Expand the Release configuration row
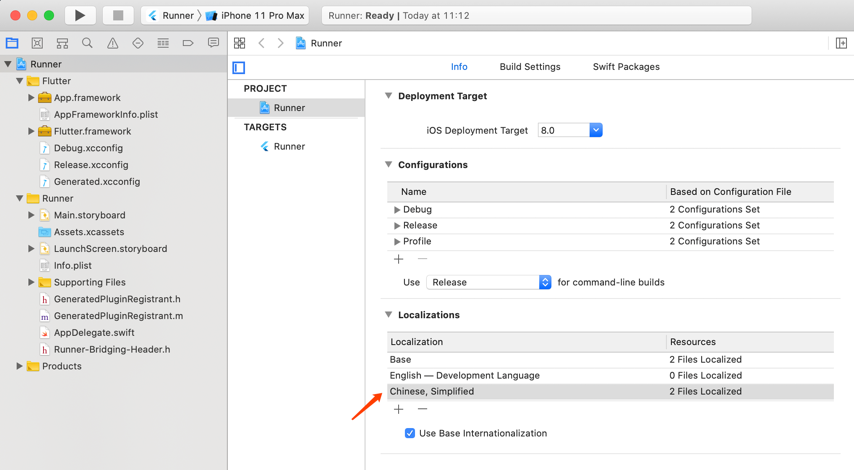 [397, 225]
